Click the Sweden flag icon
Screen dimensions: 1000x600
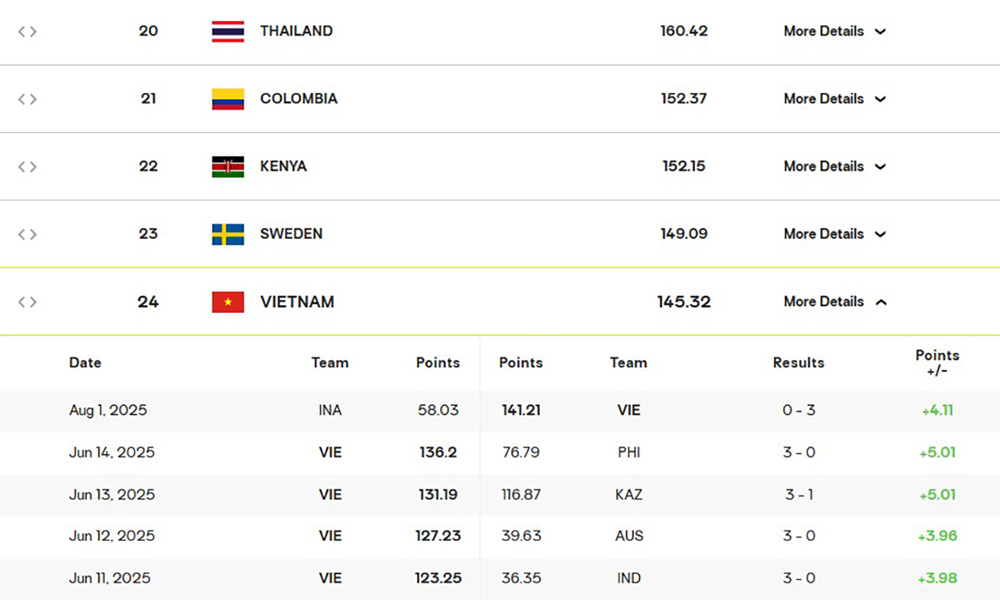(x=228, y=234)
